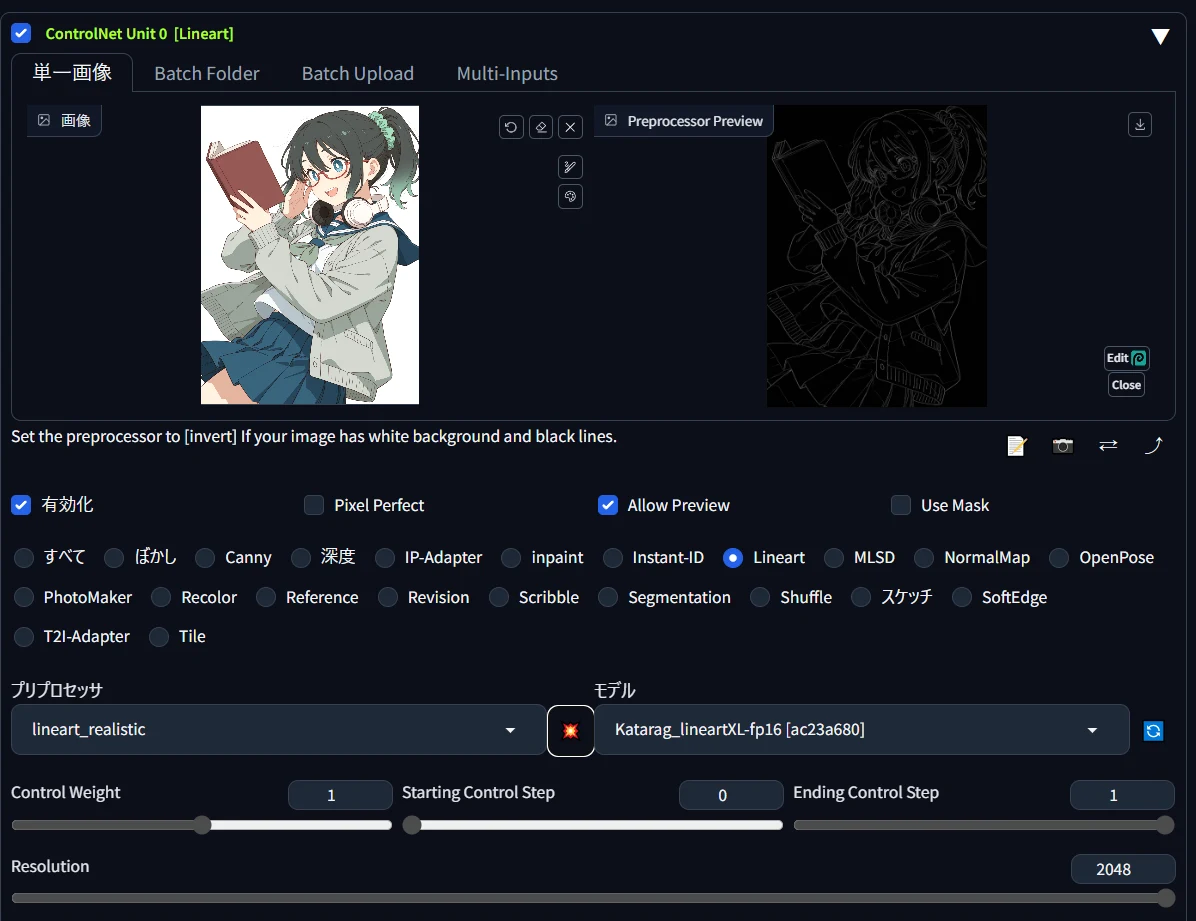
Task: Click the Control Weight slider handle
Action: click(202, 826)
